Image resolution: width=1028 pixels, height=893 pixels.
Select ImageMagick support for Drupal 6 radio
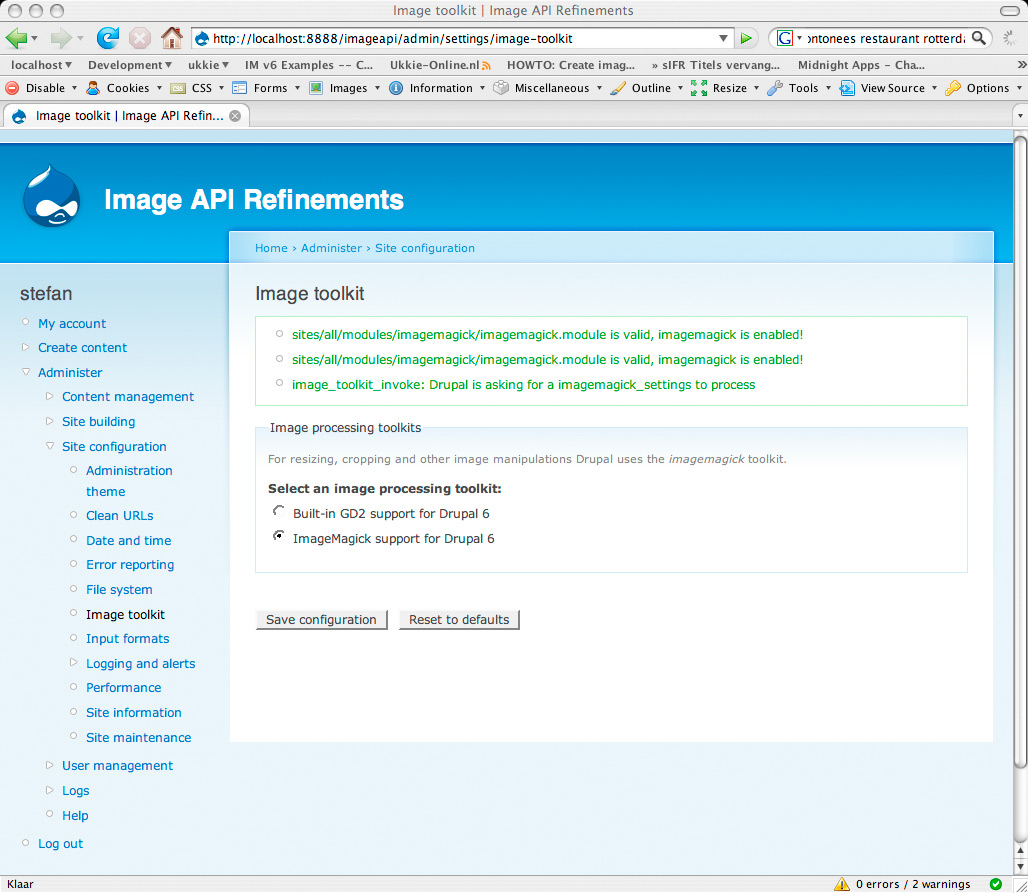pyautogui.click(x=278, y=537)
